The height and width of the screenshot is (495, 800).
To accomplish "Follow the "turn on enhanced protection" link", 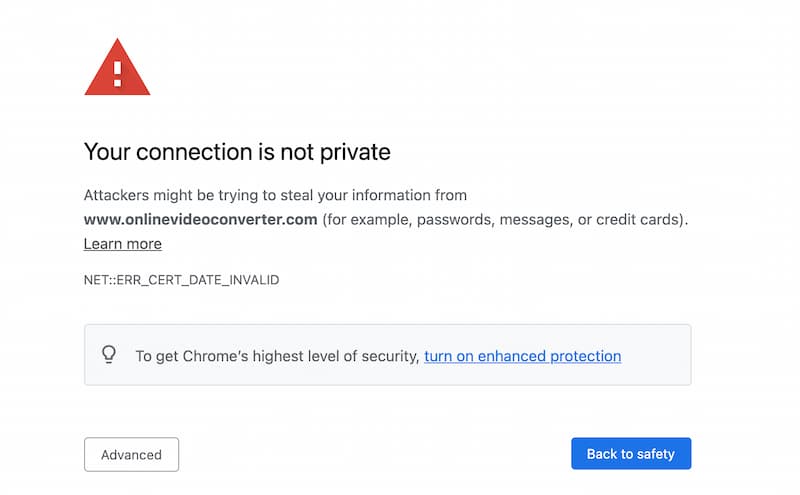I will (x=522, y=356).
